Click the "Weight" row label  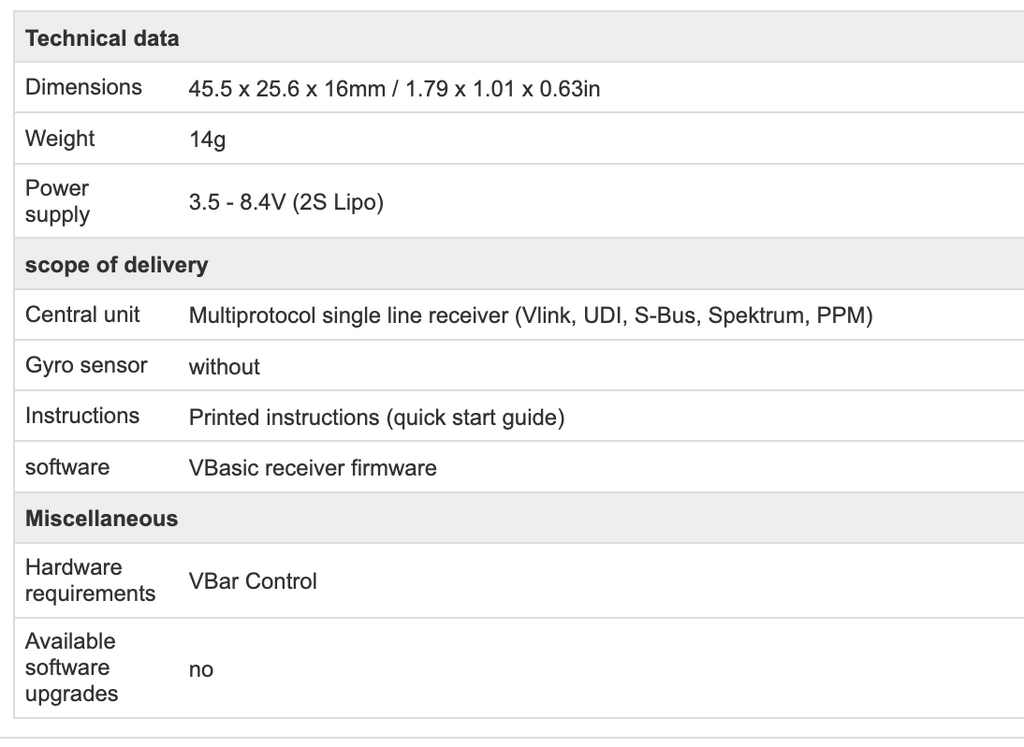click(x=60, y=138)
